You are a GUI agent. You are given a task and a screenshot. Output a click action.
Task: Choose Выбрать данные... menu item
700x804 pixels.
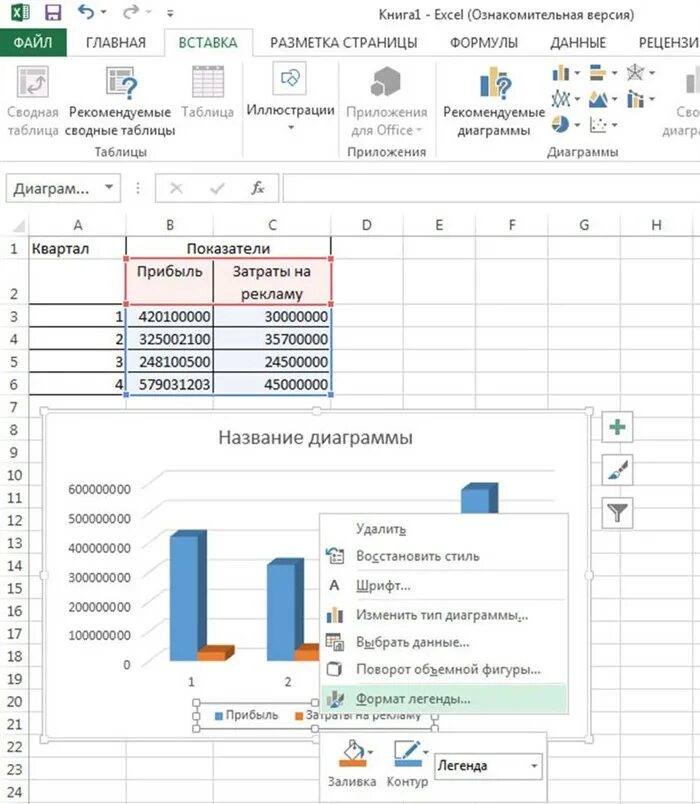coord(444,642)
